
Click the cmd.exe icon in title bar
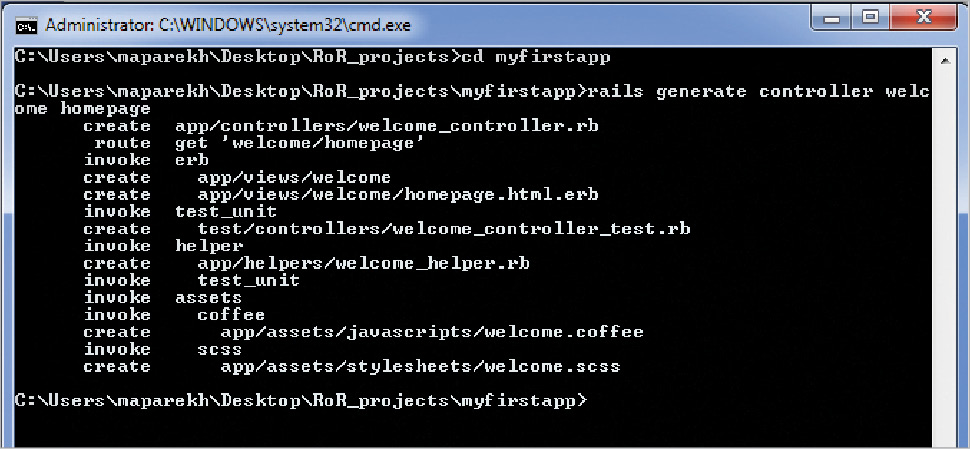coord(28,22)
